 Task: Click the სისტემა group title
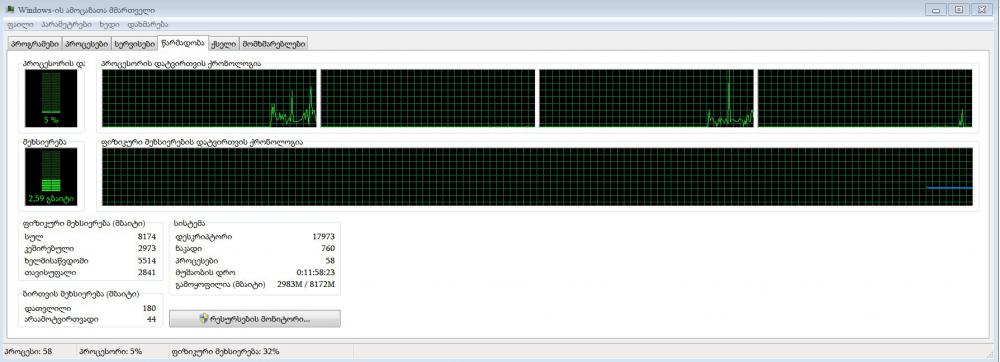[x=189, y=224]
